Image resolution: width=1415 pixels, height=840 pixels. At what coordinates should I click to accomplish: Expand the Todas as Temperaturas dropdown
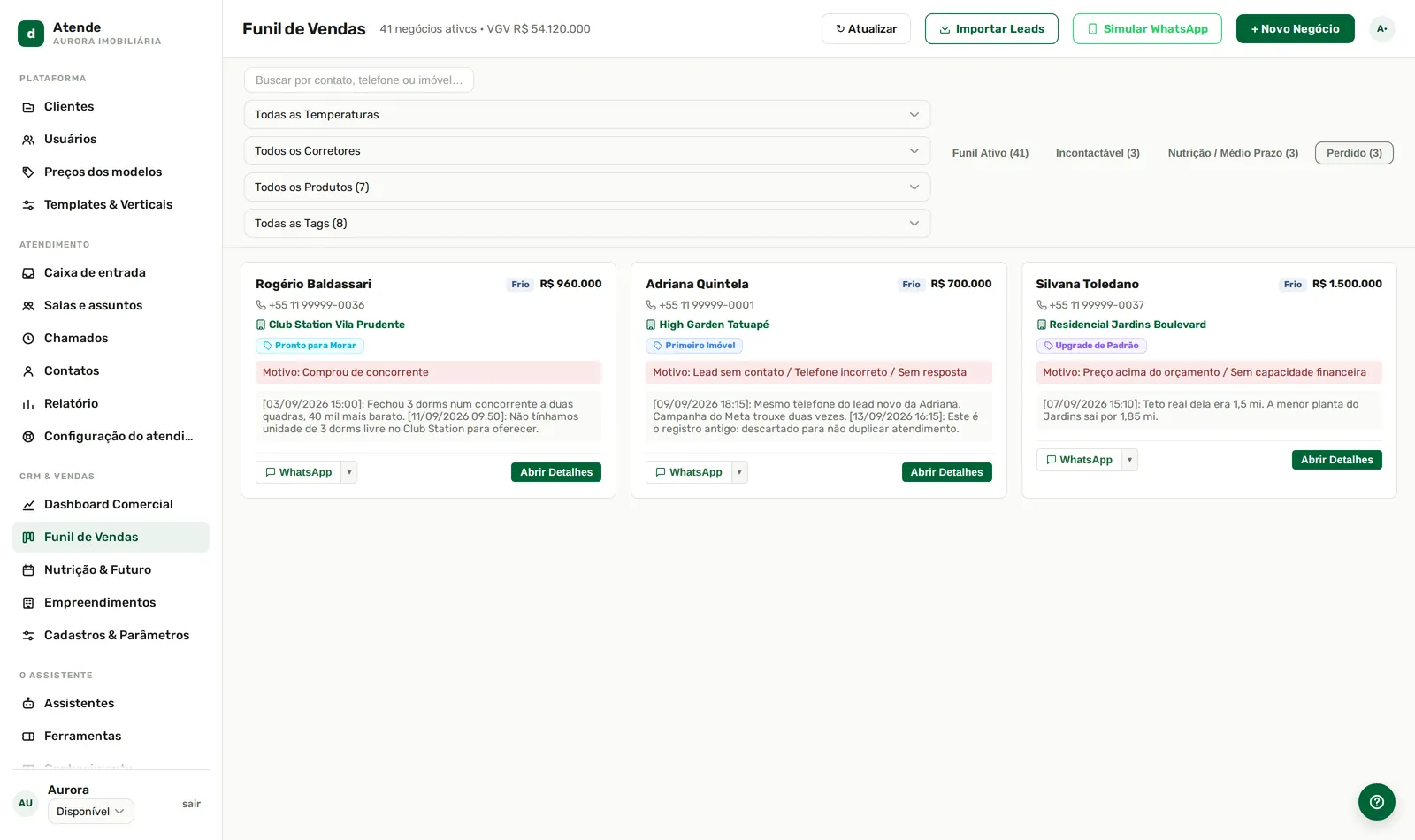[x=587, y=115]
